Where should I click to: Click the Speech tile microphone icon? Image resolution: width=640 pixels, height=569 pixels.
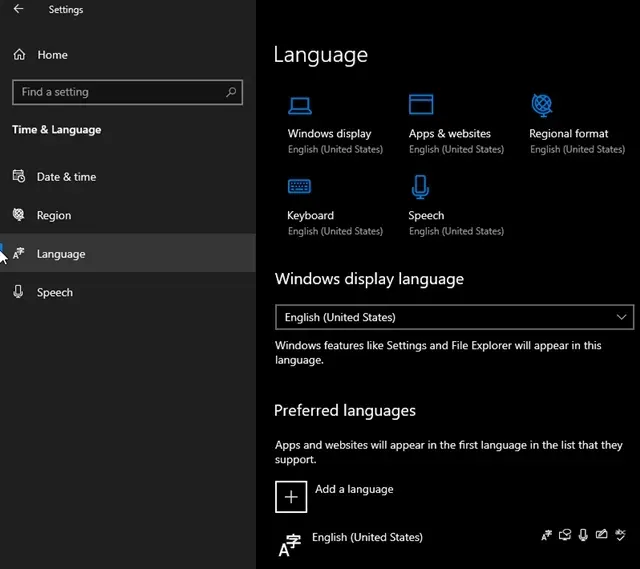(x=420, y=187)
